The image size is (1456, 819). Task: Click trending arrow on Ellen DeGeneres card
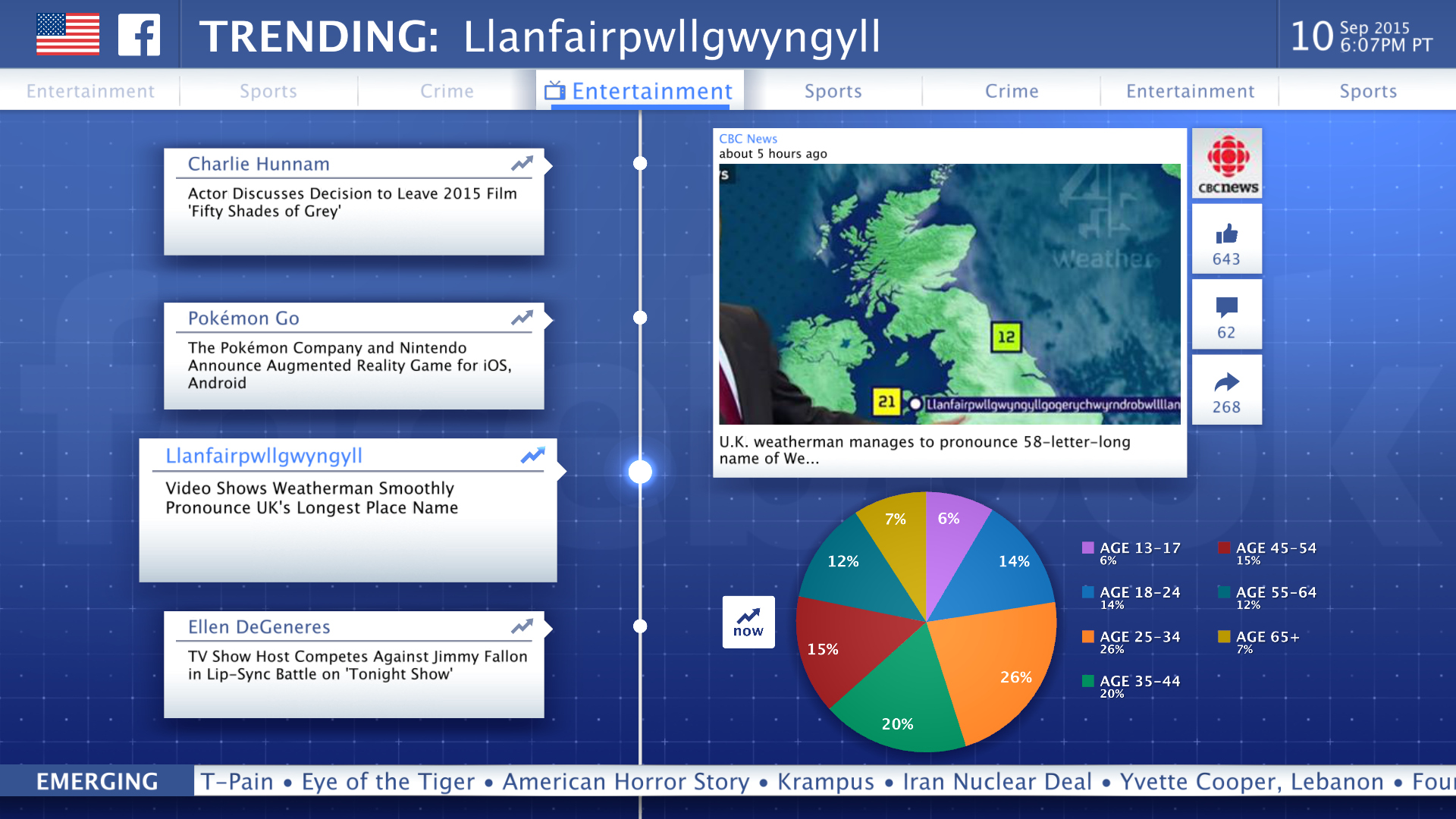coord(522,626)
